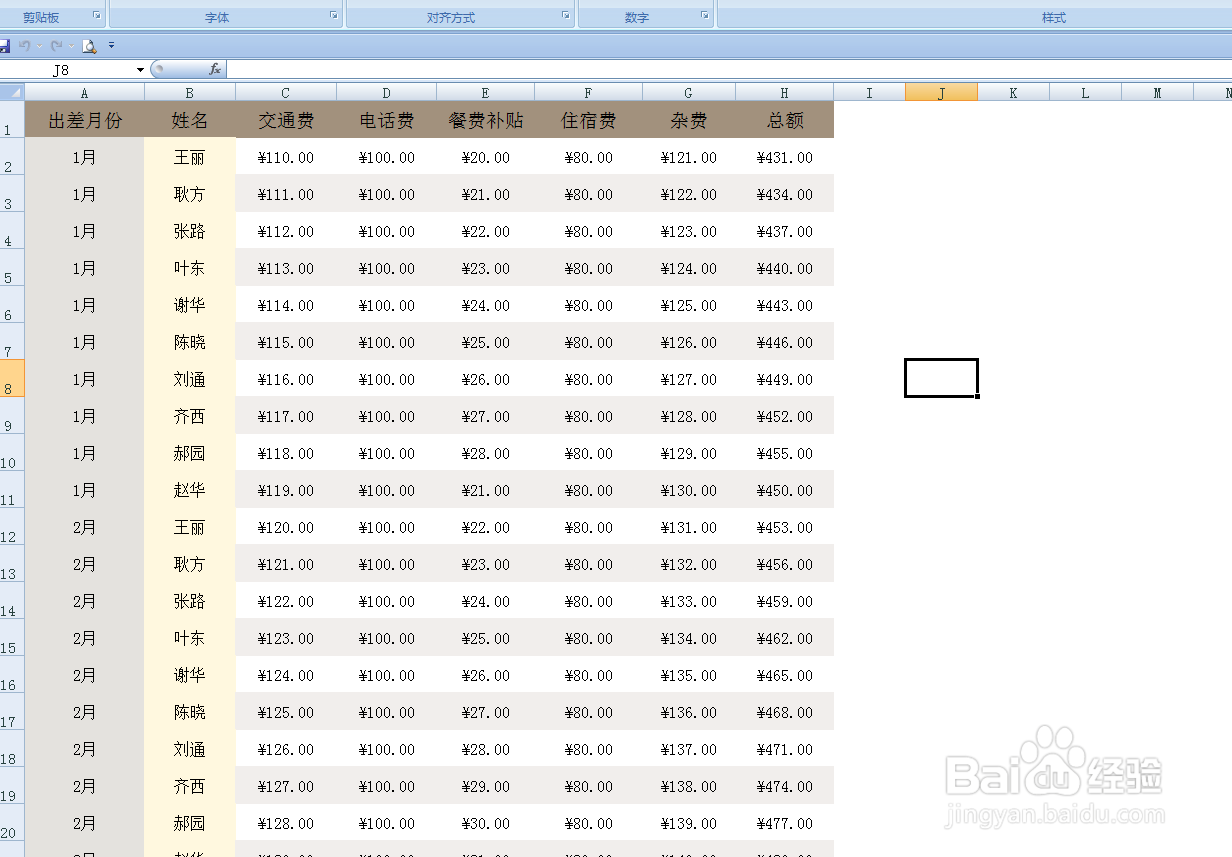Viewport: 1232px width, 857px height.
Task: Select the cell with ¥138.00
Action: click(689, 786)
